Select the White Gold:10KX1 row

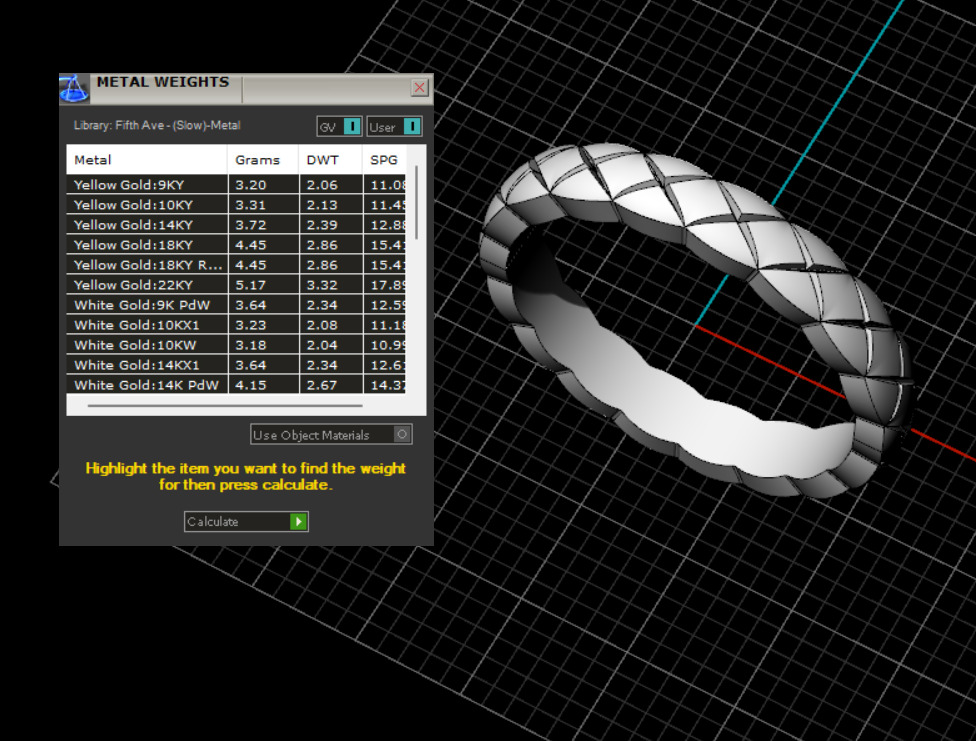click(x=237, y=324)
